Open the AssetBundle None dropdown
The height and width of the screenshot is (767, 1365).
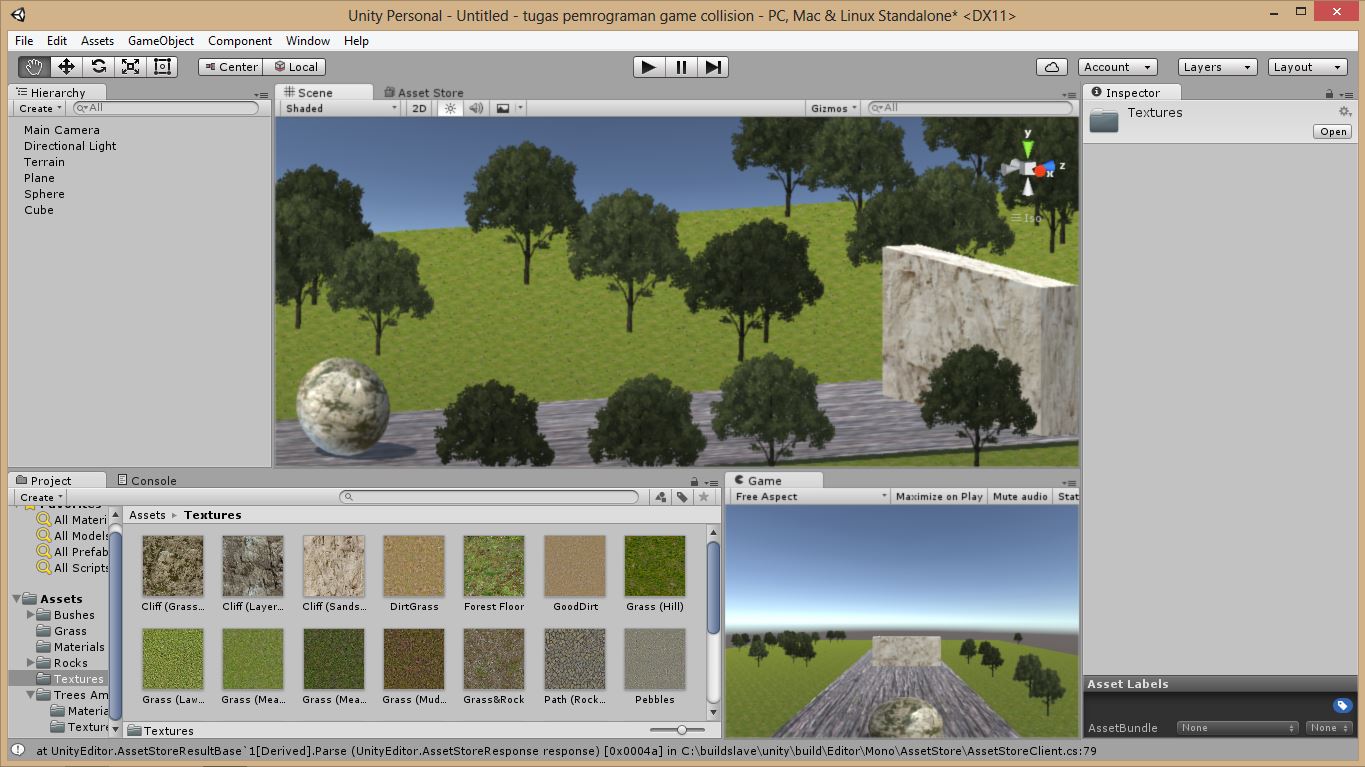pyautogui.click(x=1237, y=728)
